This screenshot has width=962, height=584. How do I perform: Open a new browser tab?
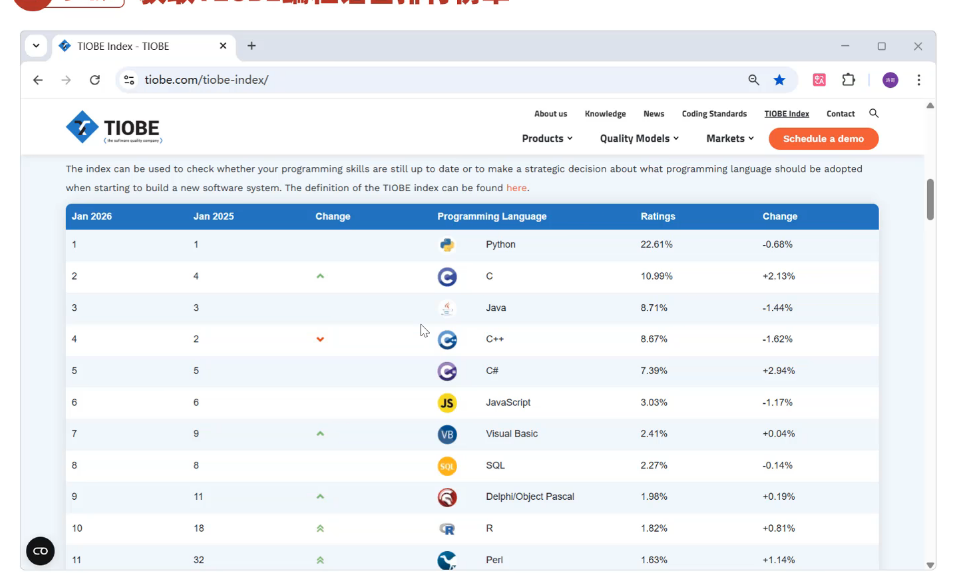[x=252, y=46]
